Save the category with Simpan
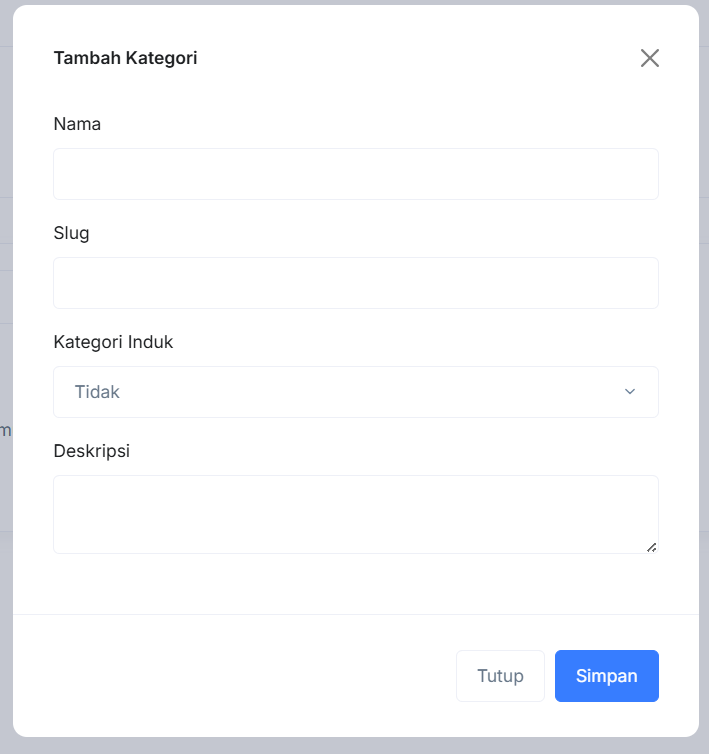The image size is (709, 754). click(606, 676)
